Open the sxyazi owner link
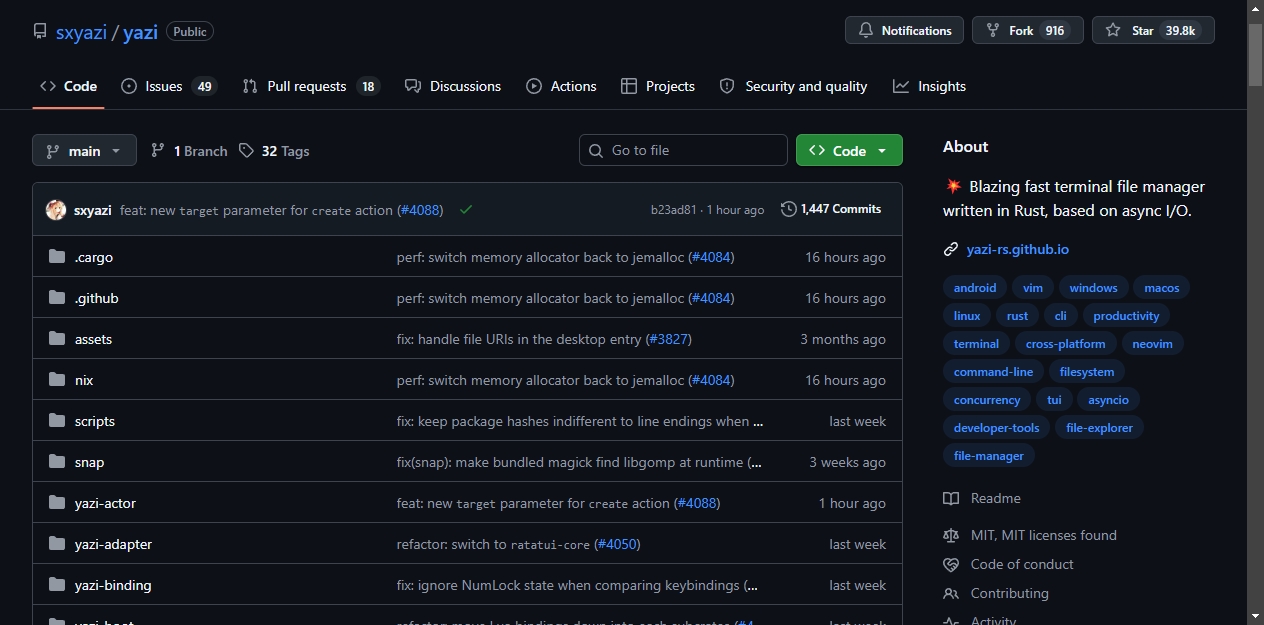The height and width of the screenshot is (625, 1264). pyautogui.click(x=82, y=32)
